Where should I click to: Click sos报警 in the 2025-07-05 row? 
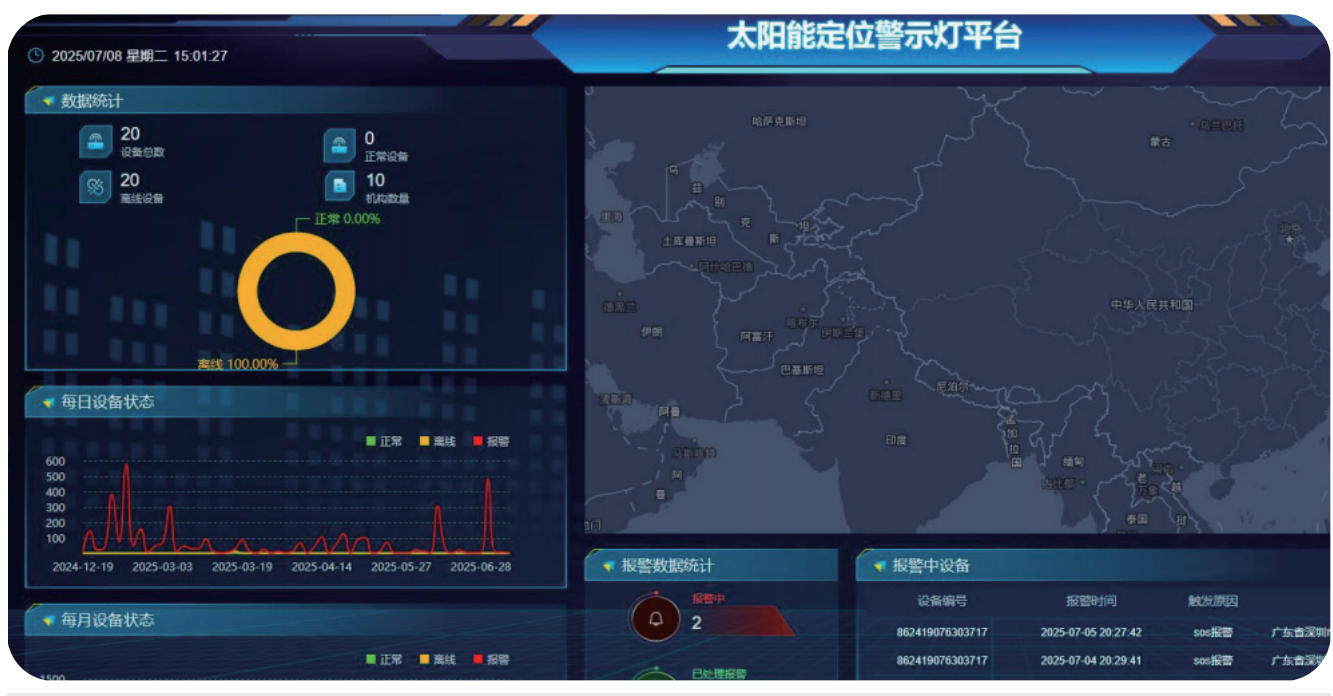coord(1213,632)
